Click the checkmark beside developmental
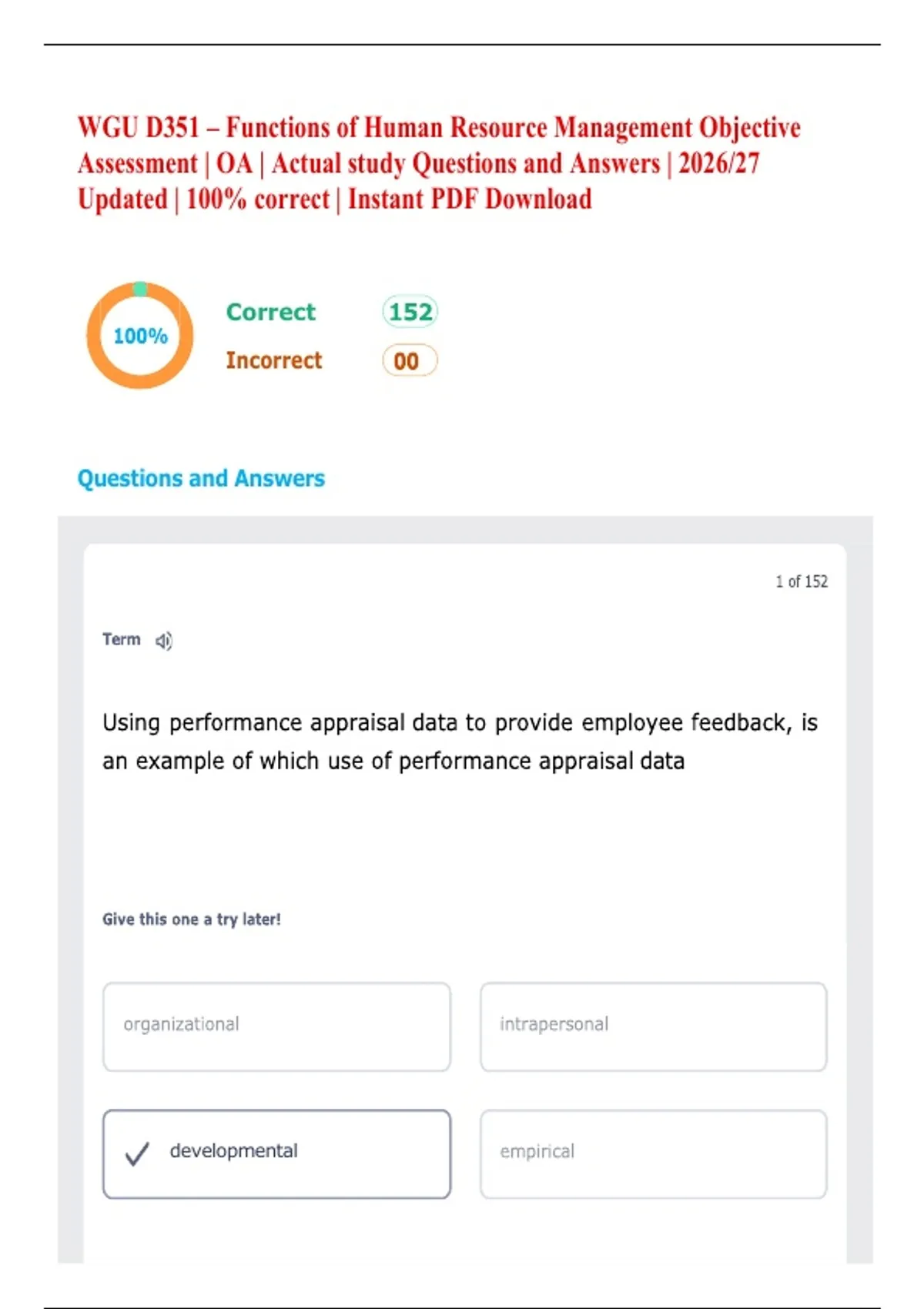924x1309 pixels. pos(137,1153)
